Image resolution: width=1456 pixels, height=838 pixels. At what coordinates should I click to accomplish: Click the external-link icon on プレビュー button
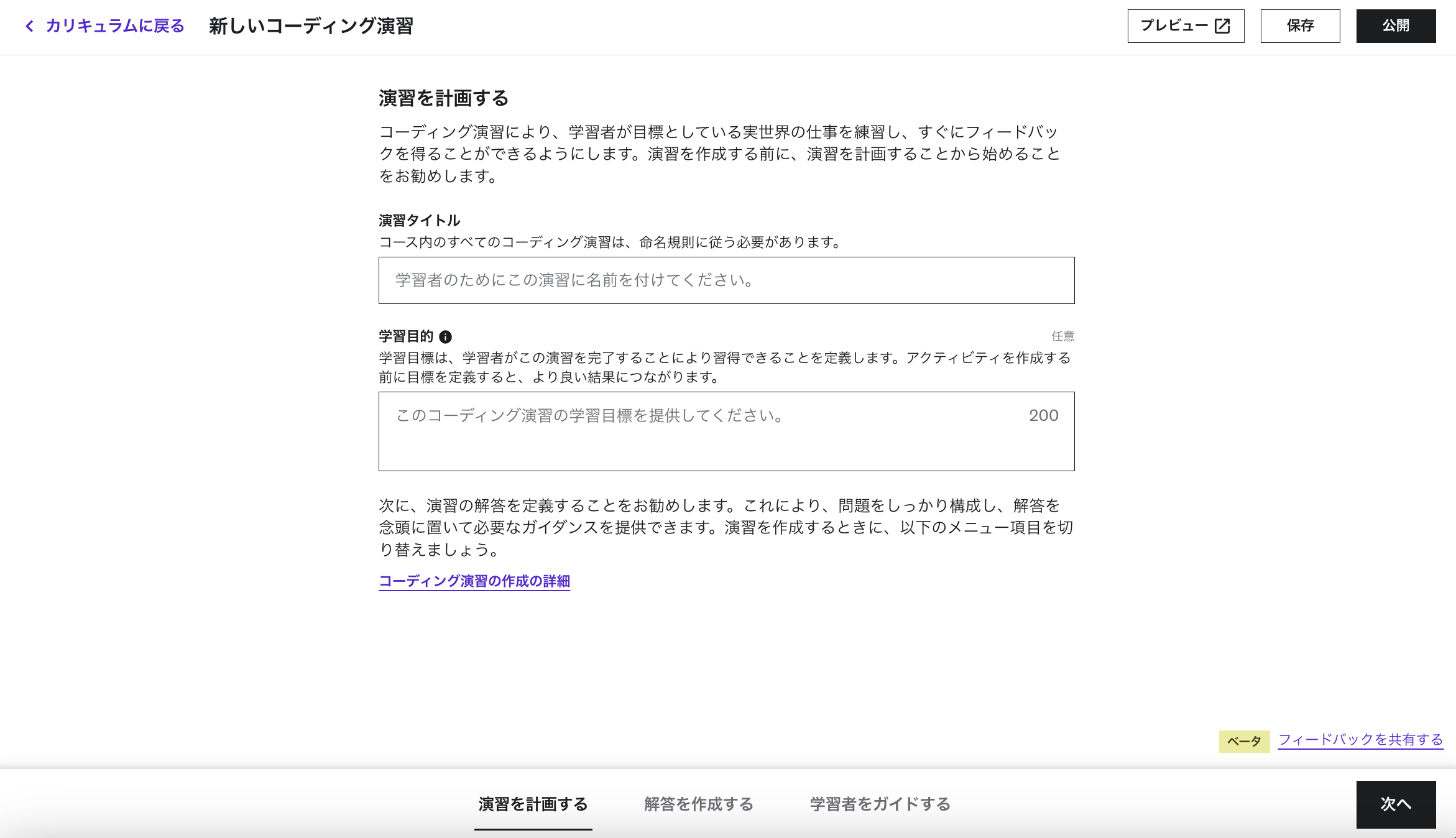[x=1222, y=26]
